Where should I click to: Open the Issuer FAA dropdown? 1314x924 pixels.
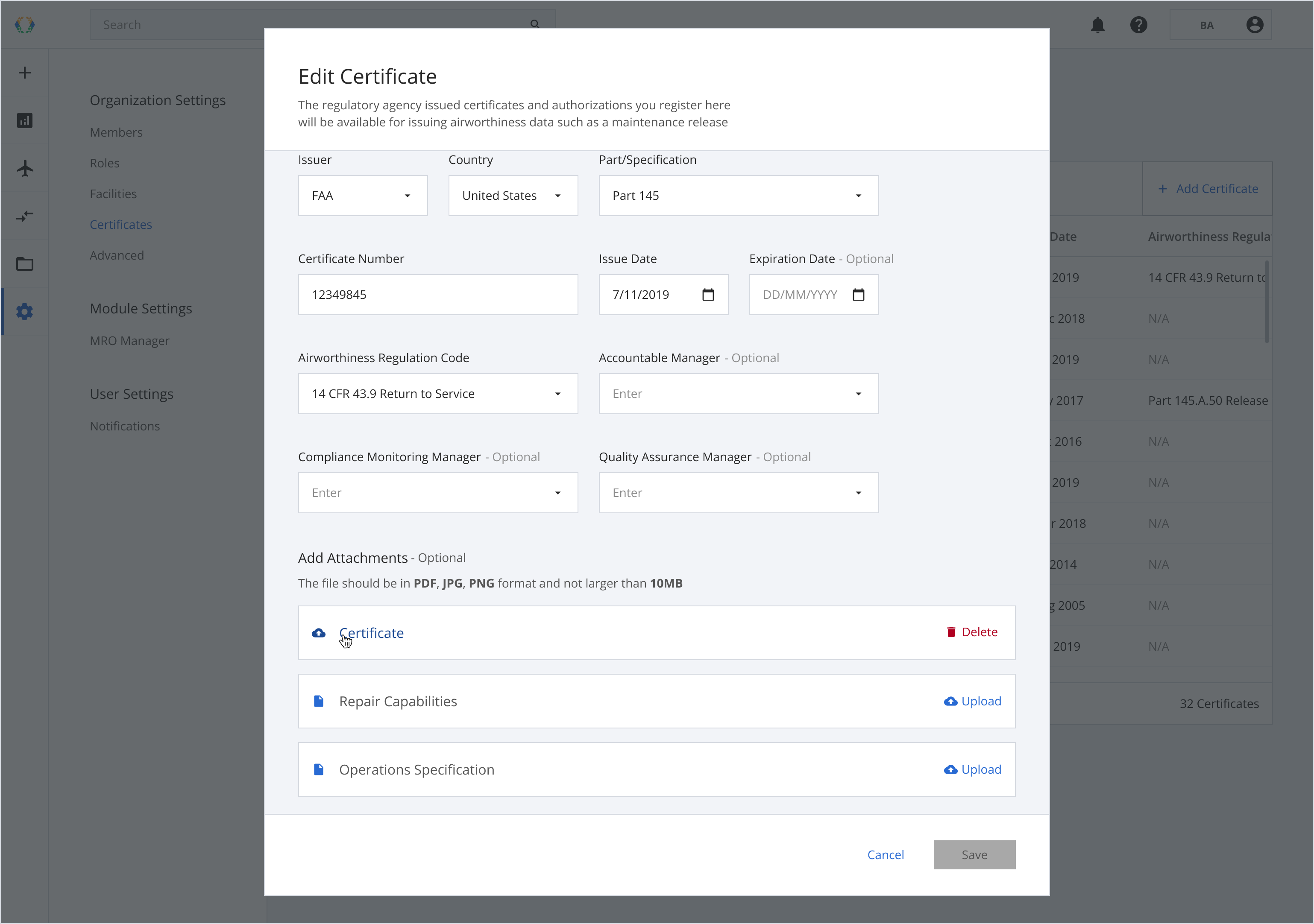[x=363, y=196]
